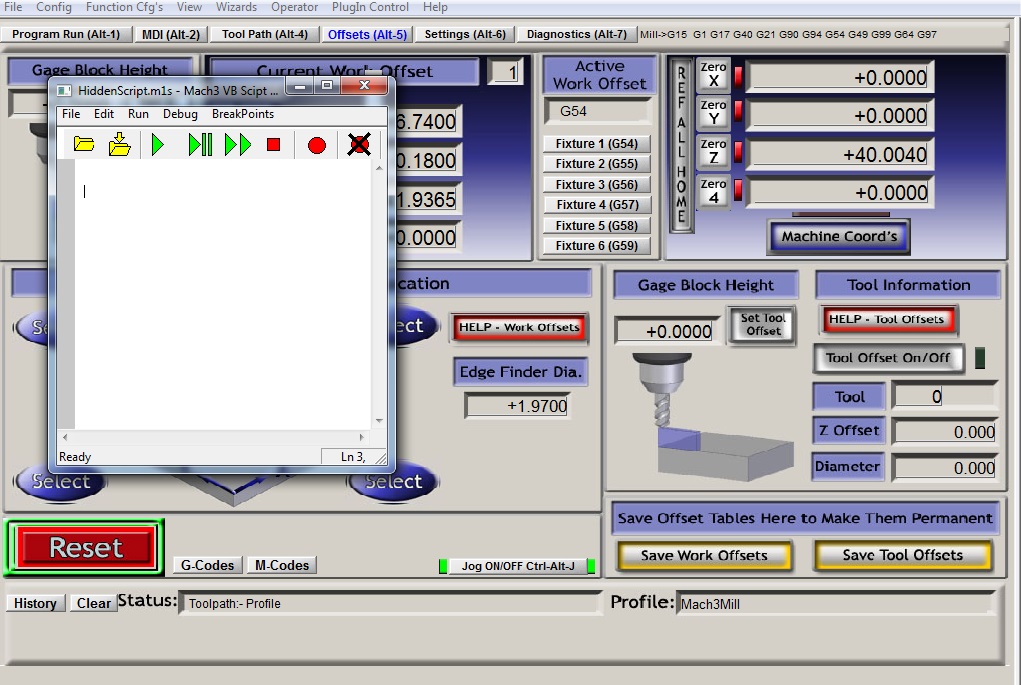Toggle Tool Offset On/Off

point(888,358)
